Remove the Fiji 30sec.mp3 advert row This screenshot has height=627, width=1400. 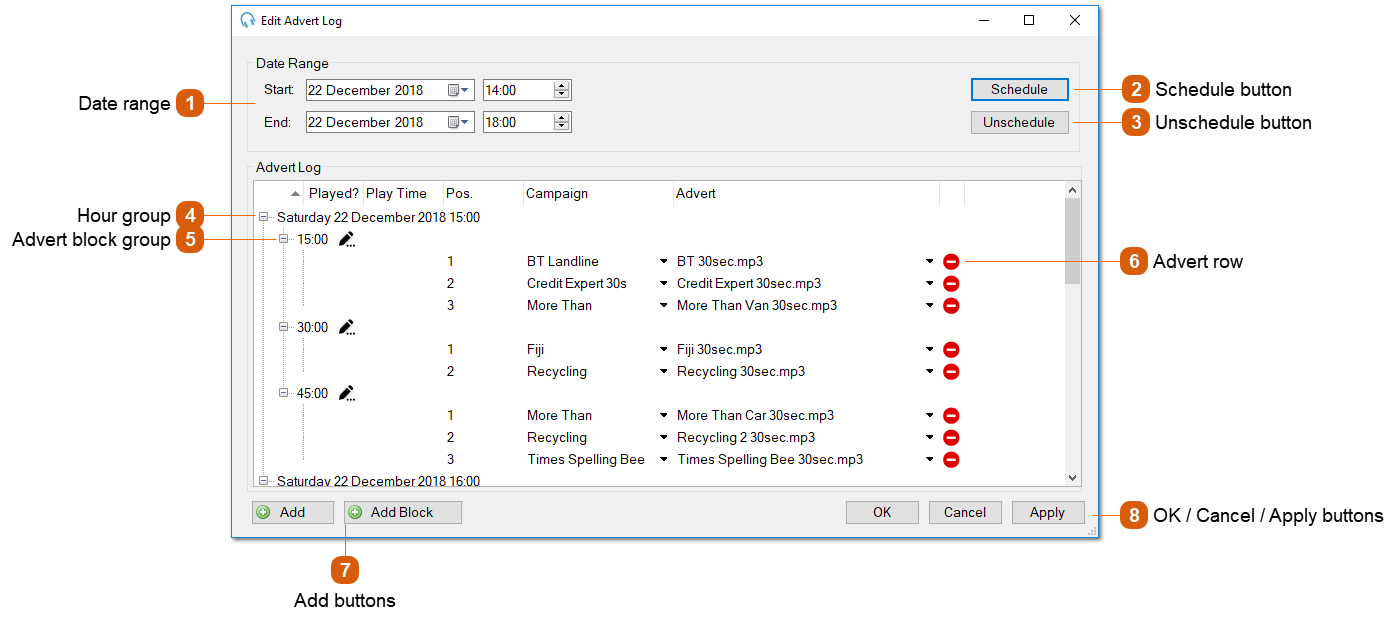pyautogui.click(x=951, y=350)
